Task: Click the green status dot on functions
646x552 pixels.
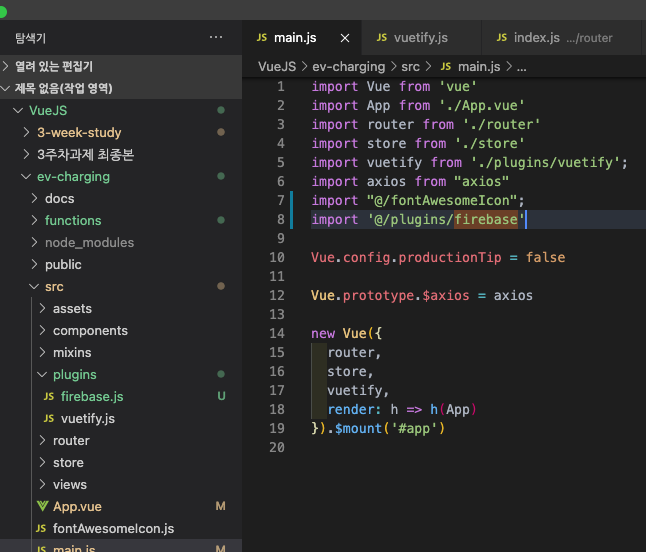Action: coord(221,220)
